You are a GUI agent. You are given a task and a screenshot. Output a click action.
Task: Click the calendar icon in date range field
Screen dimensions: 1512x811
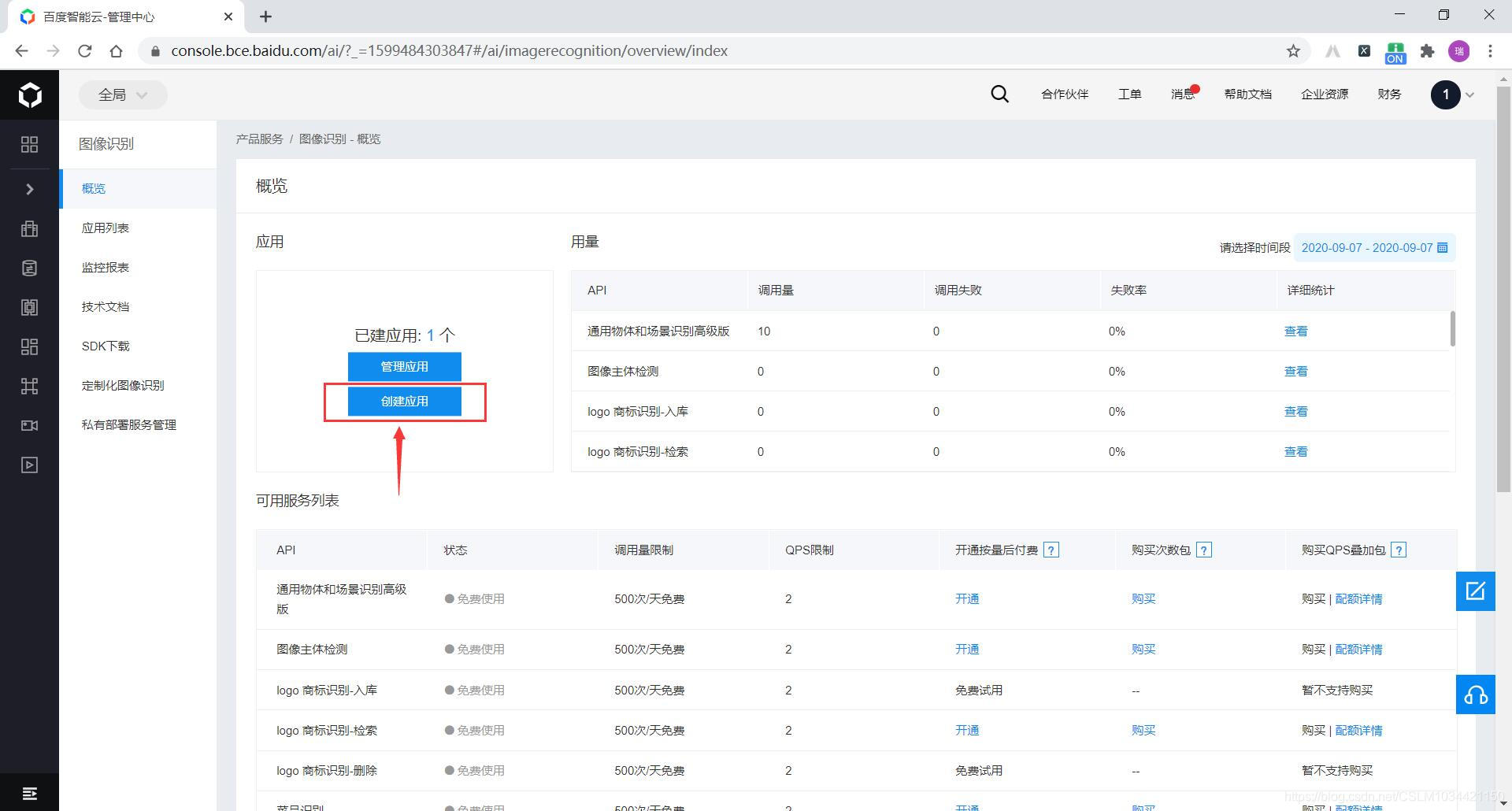click(1443, 247)
